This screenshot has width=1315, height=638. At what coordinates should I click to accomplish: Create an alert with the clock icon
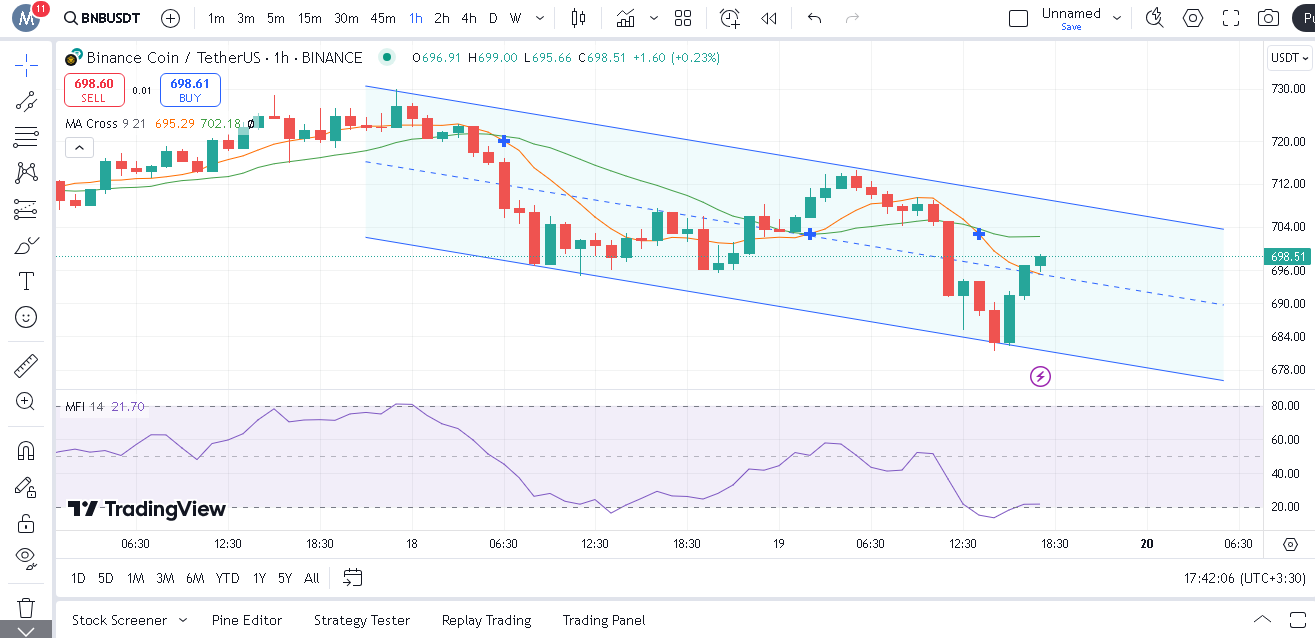pos(731,18)
